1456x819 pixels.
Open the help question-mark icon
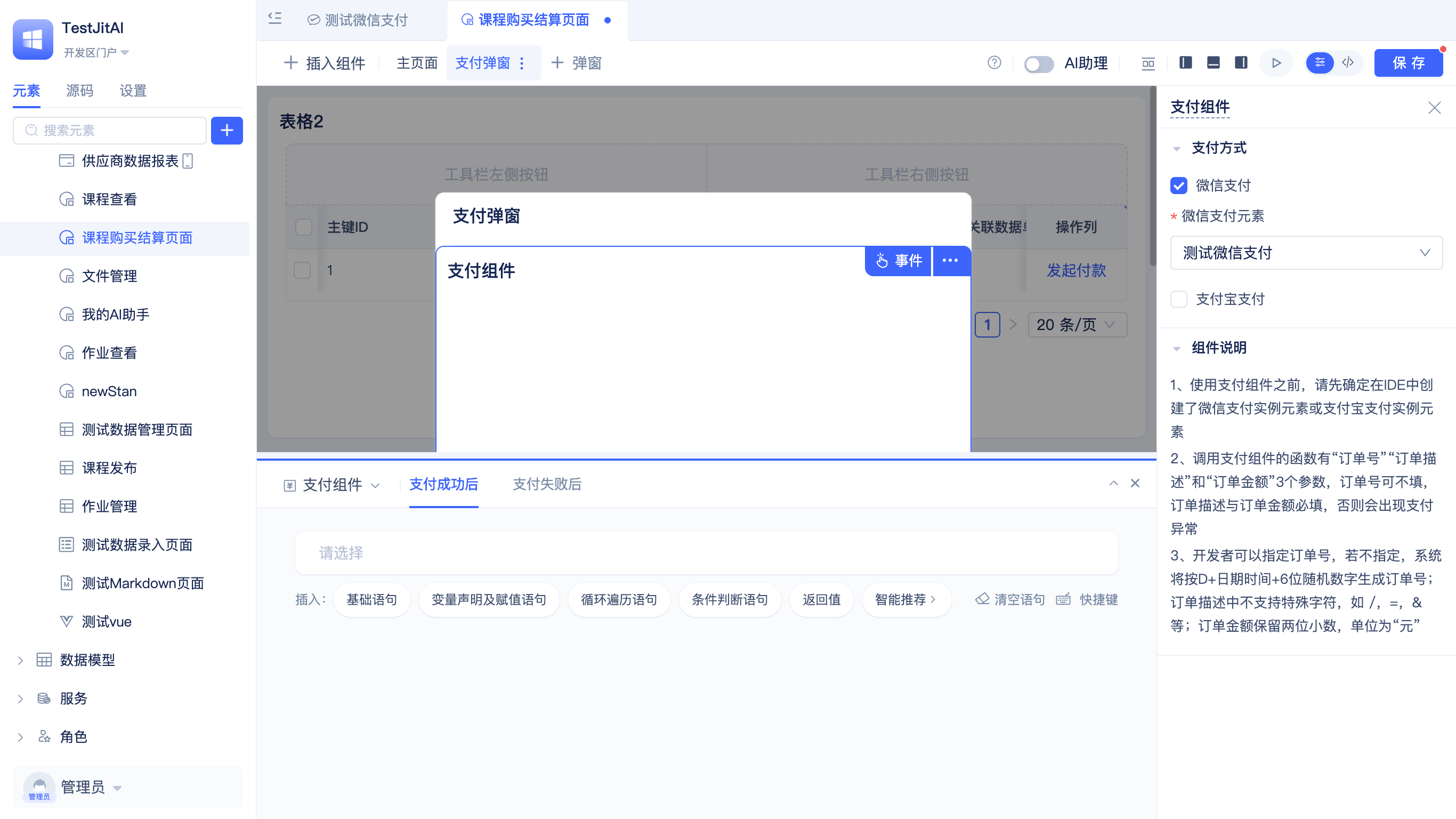[994, 63]
